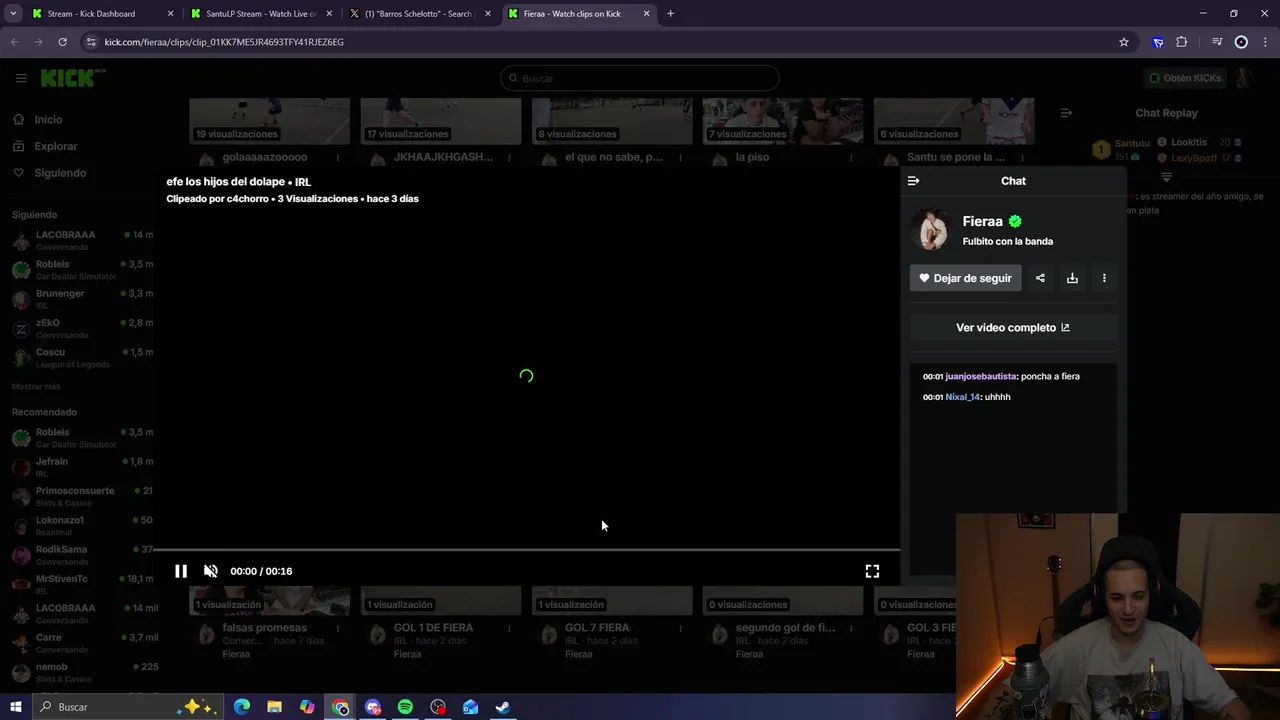Screen dimensions: 1280x720
Task: Open options for JKHAAJKHGASH clip
Action: click(x=509, y=157)
